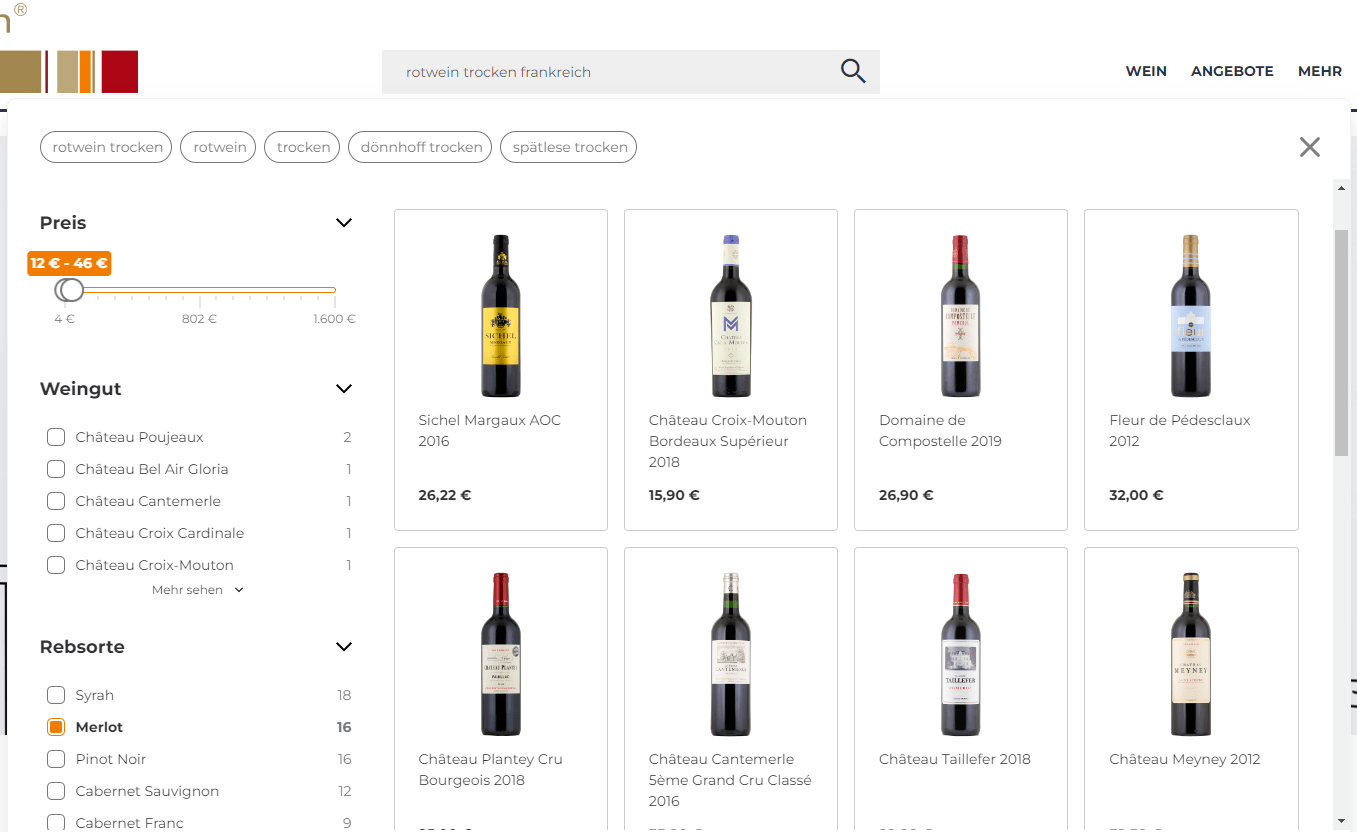Click the results scrollbar thumb
The height and width of the screenshot is (832, 1357).
point(1342,343)
